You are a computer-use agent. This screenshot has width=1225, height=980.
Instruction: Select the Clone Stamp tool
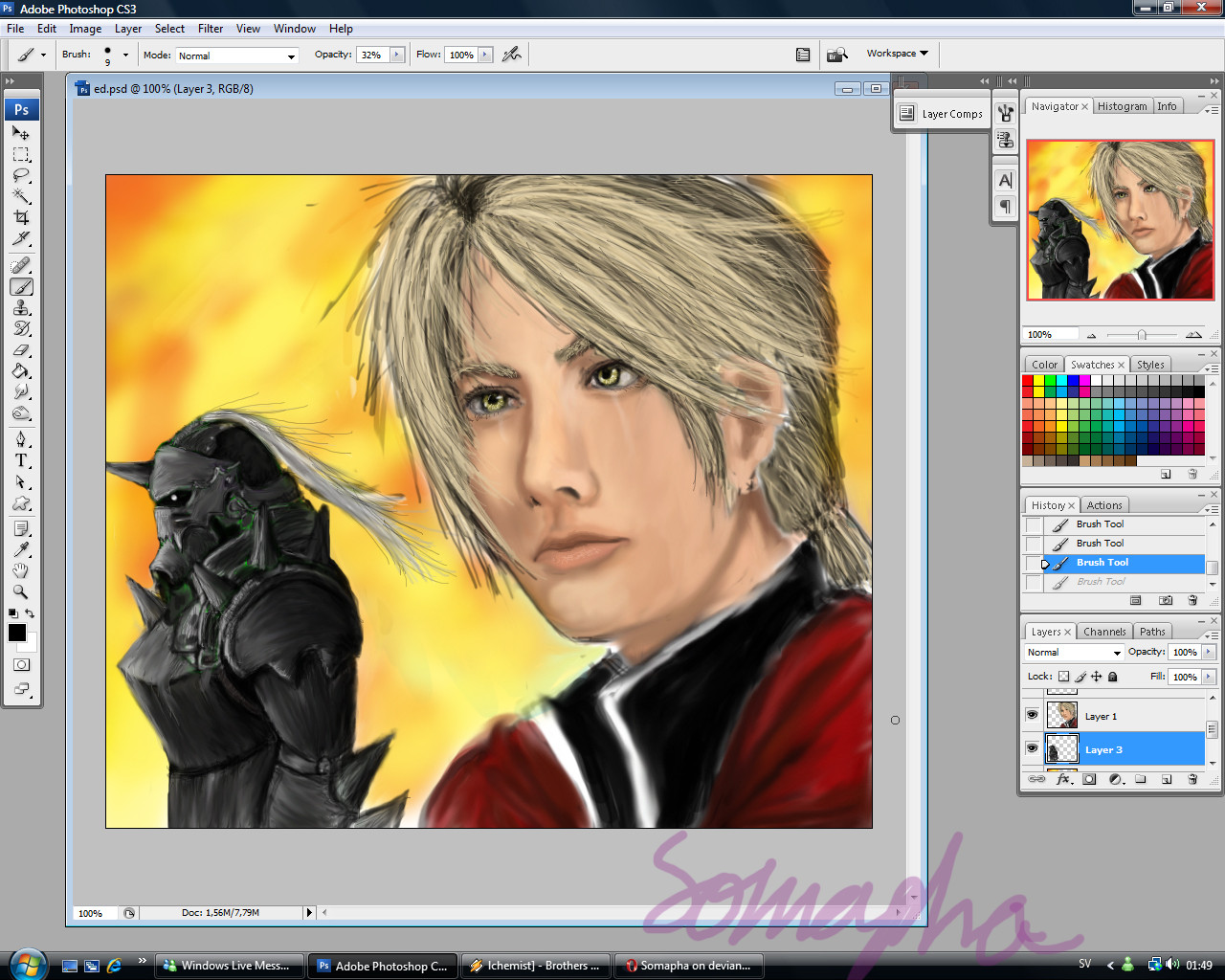pyautogui.click(x=21, y=308)
